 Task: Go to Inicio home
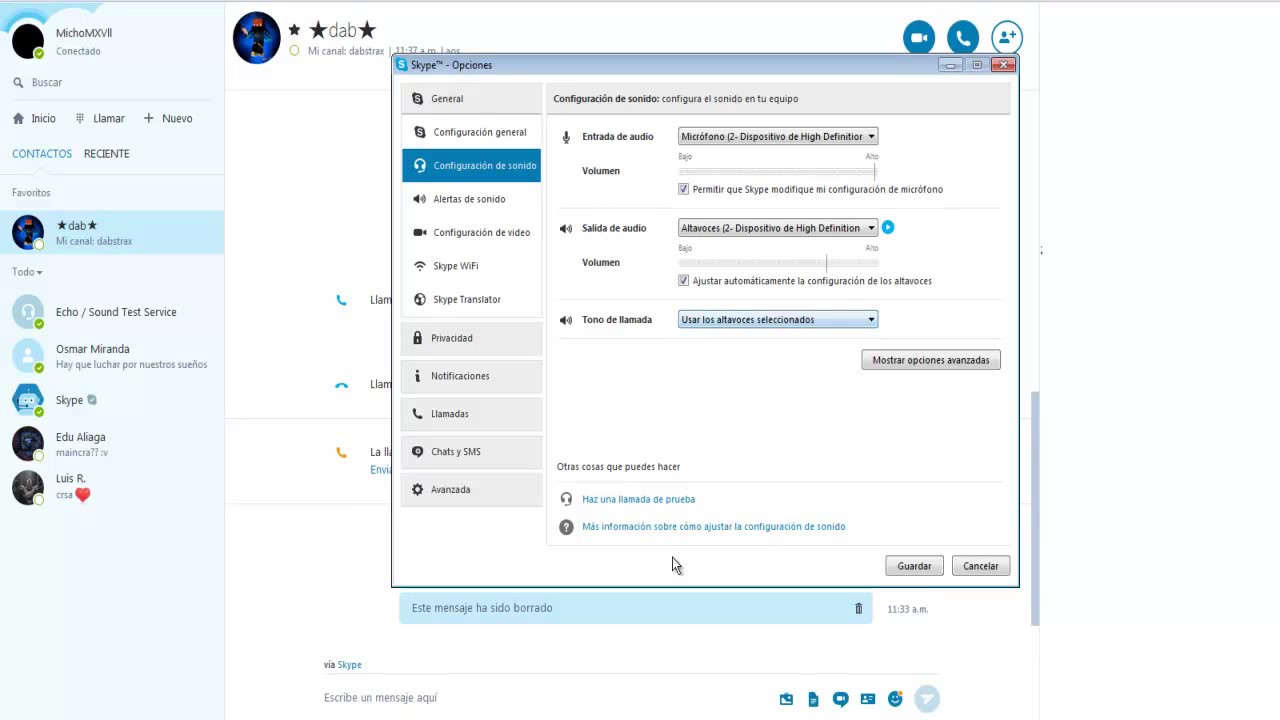34,118
